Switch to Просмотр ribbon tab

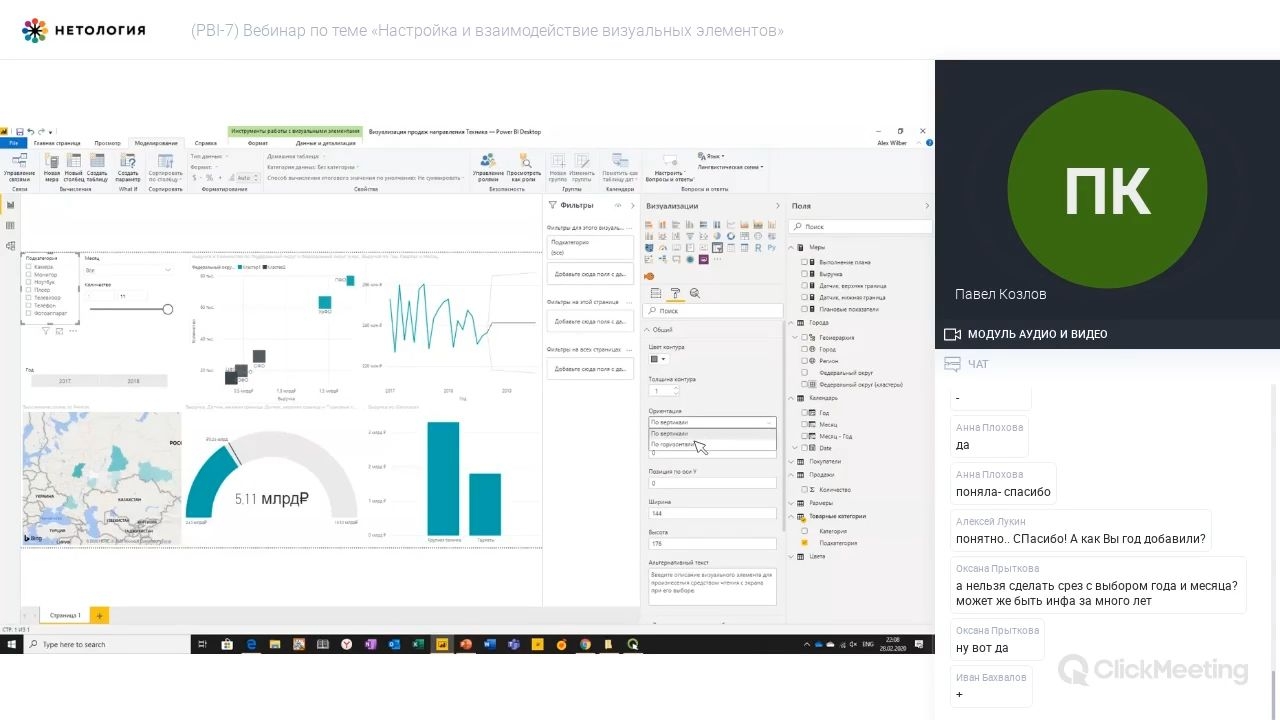pos(107,143)
